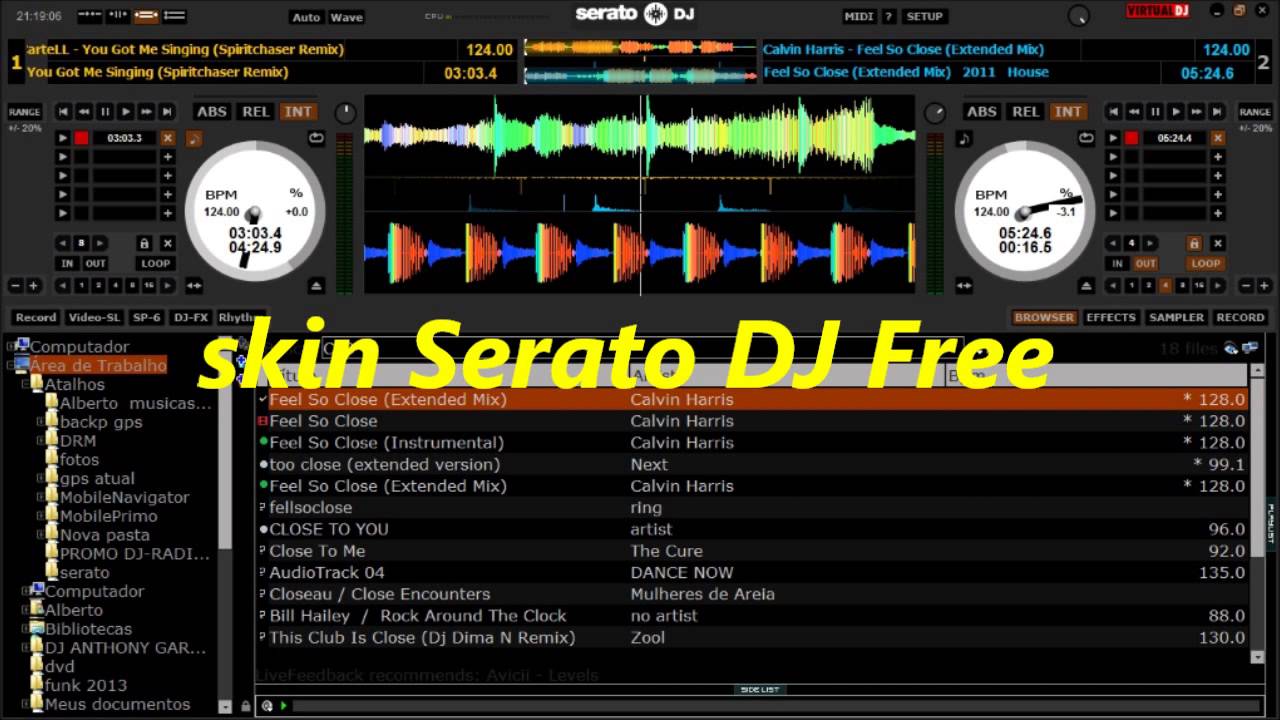Toggle LOOP on deck 2

pyautogui.click(x=1206, y=264)
